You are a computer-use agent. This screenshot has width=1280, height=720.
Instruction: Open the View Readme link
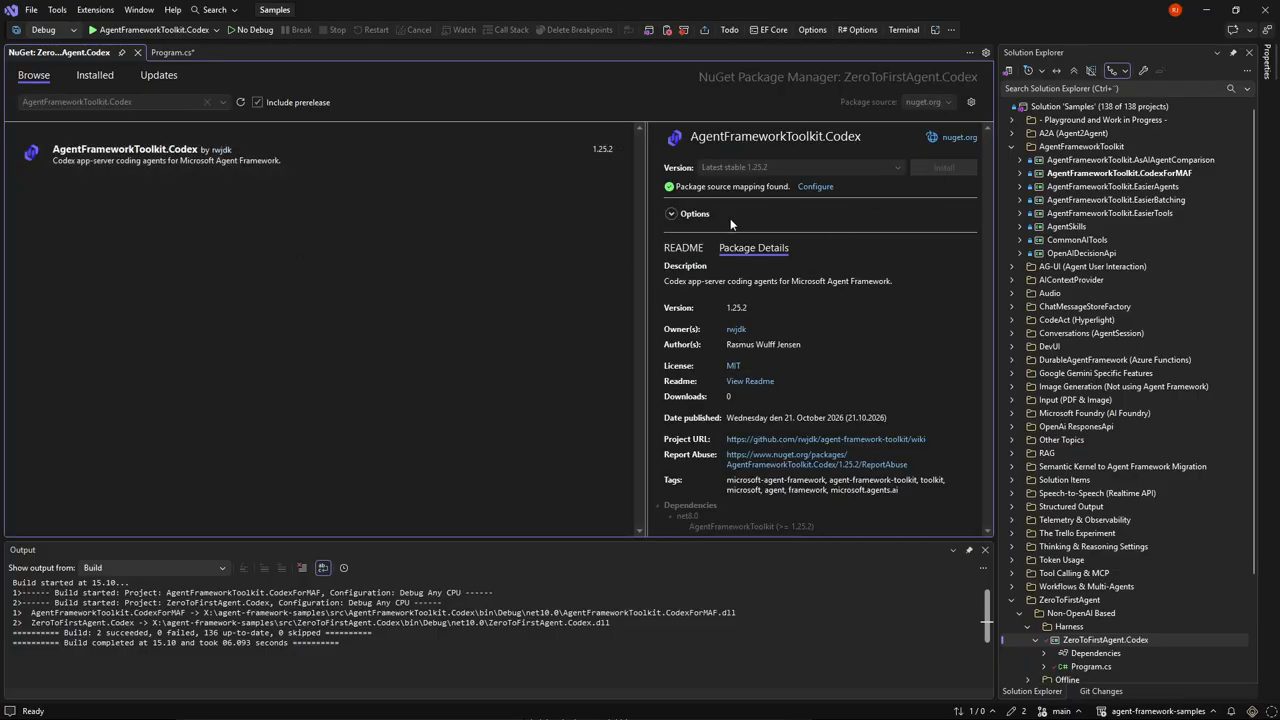(x=750, y=381)
